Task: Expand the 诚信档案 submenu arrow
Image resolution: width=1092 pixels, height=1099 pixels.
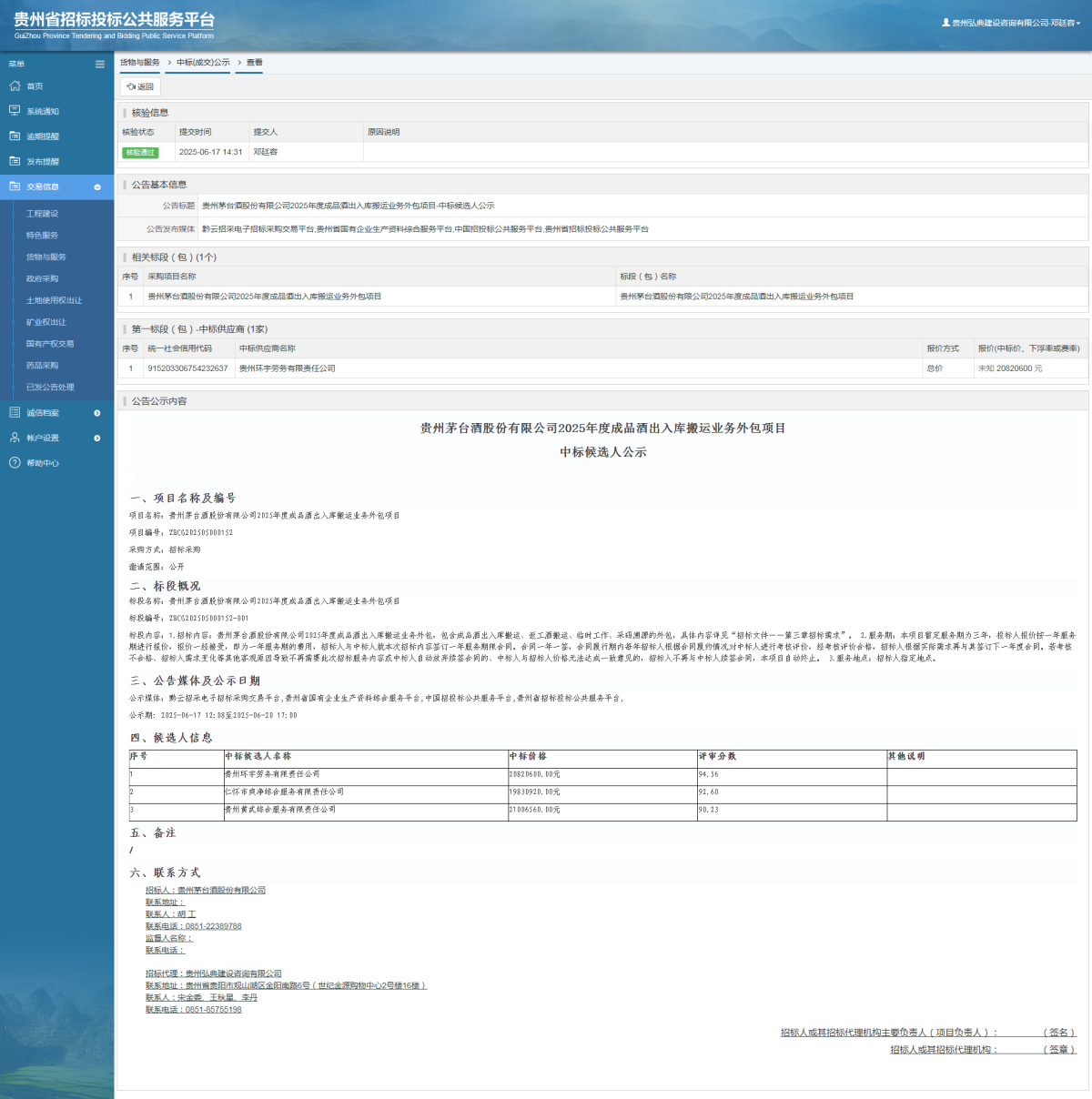Action: (97, 413)
